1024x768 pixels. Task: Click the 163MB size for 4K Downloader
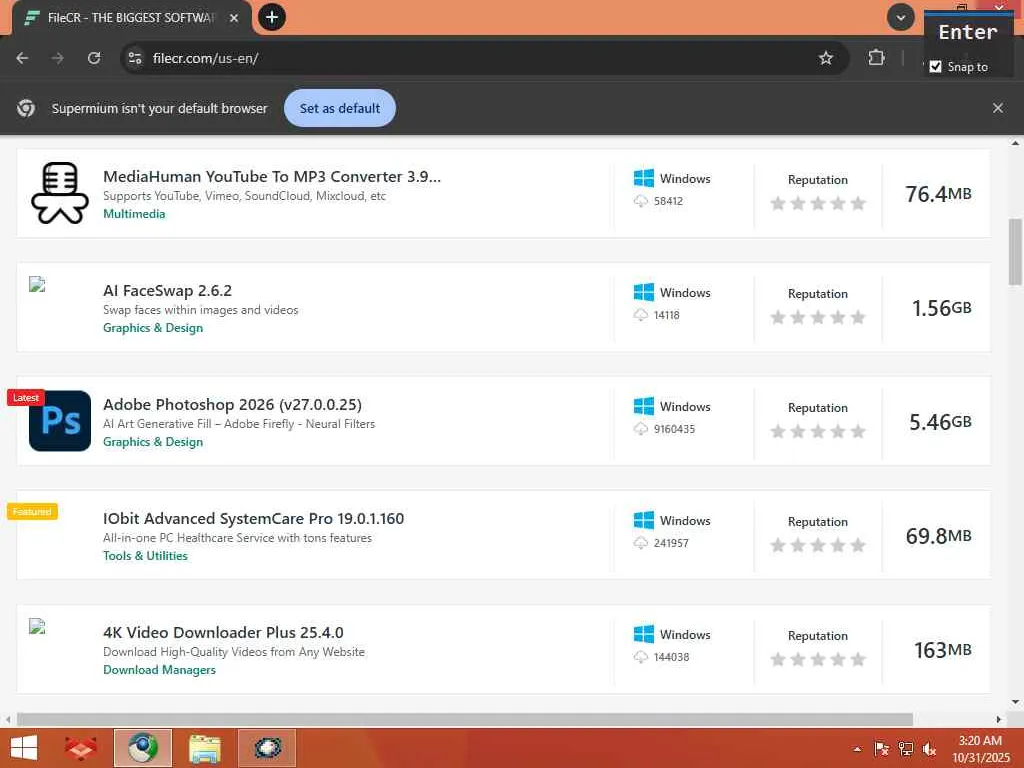tap(942, 650)
